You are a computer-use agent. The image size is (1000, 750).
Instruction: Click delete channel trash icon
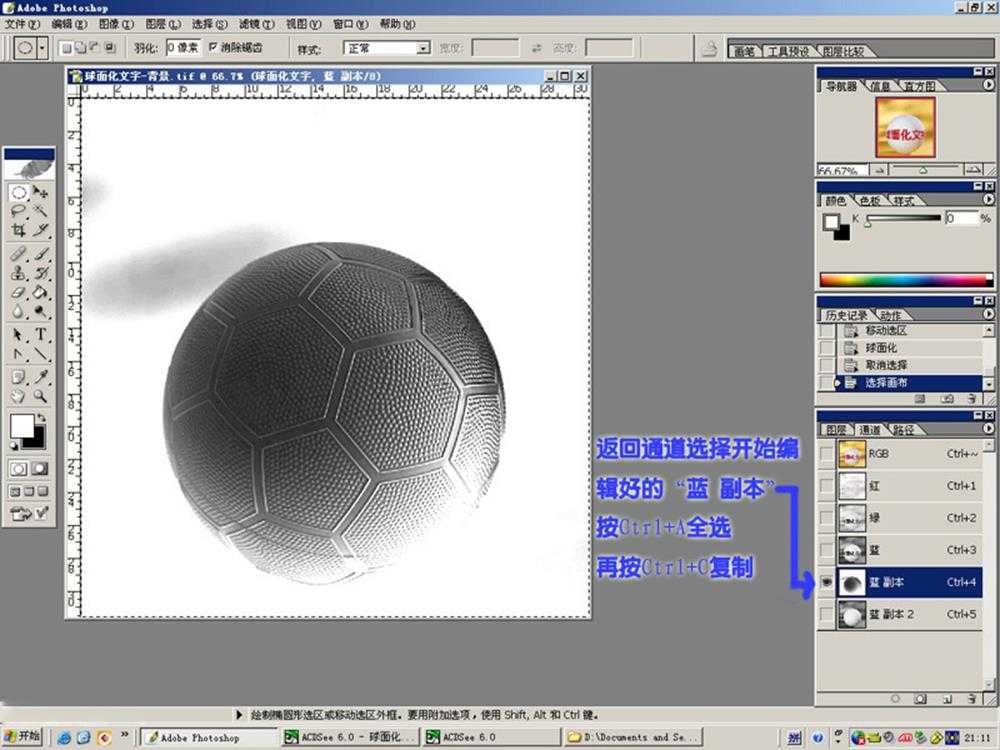click(x=972, y=698)
